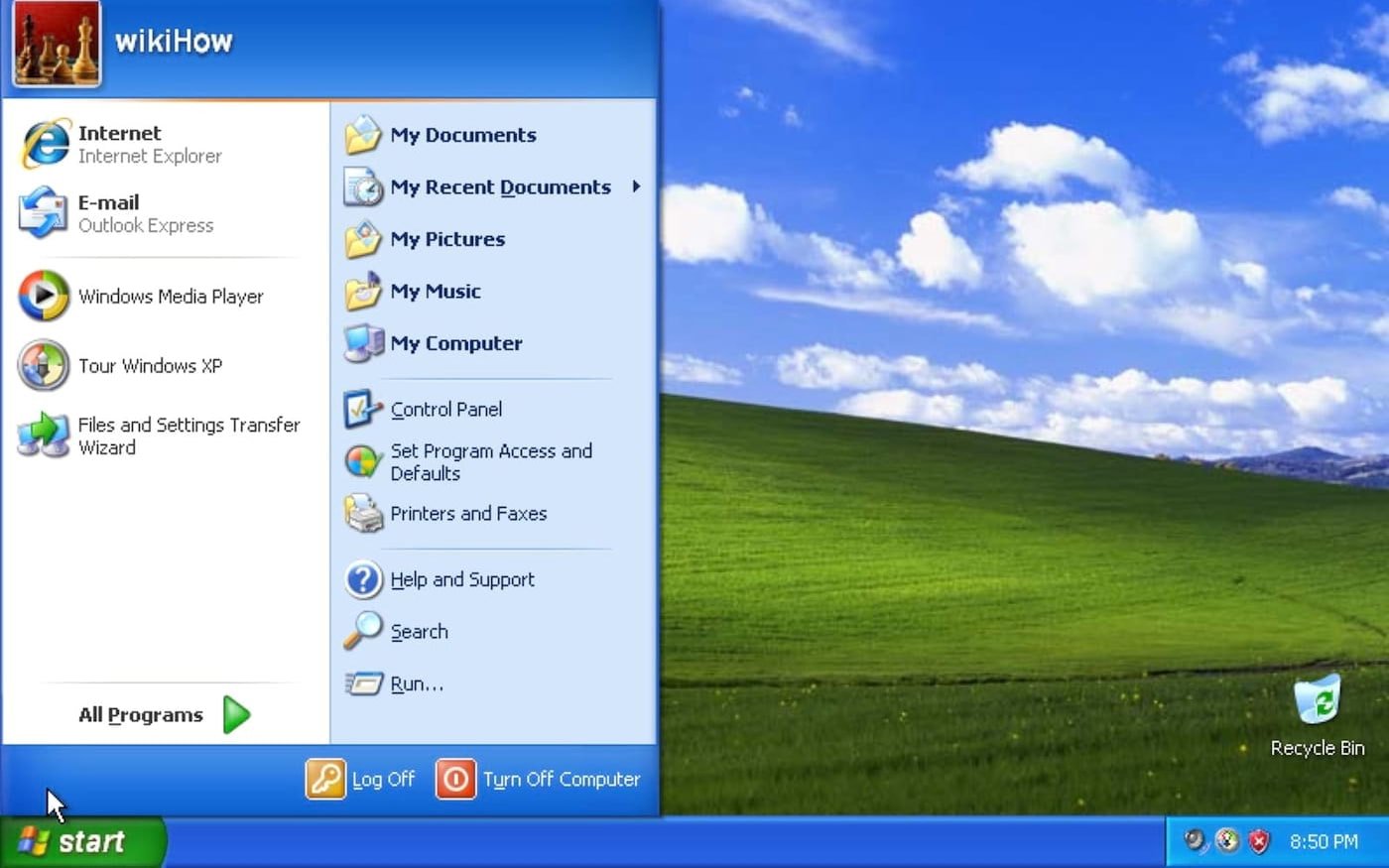Click the green start button

click(x=82, y=842)
